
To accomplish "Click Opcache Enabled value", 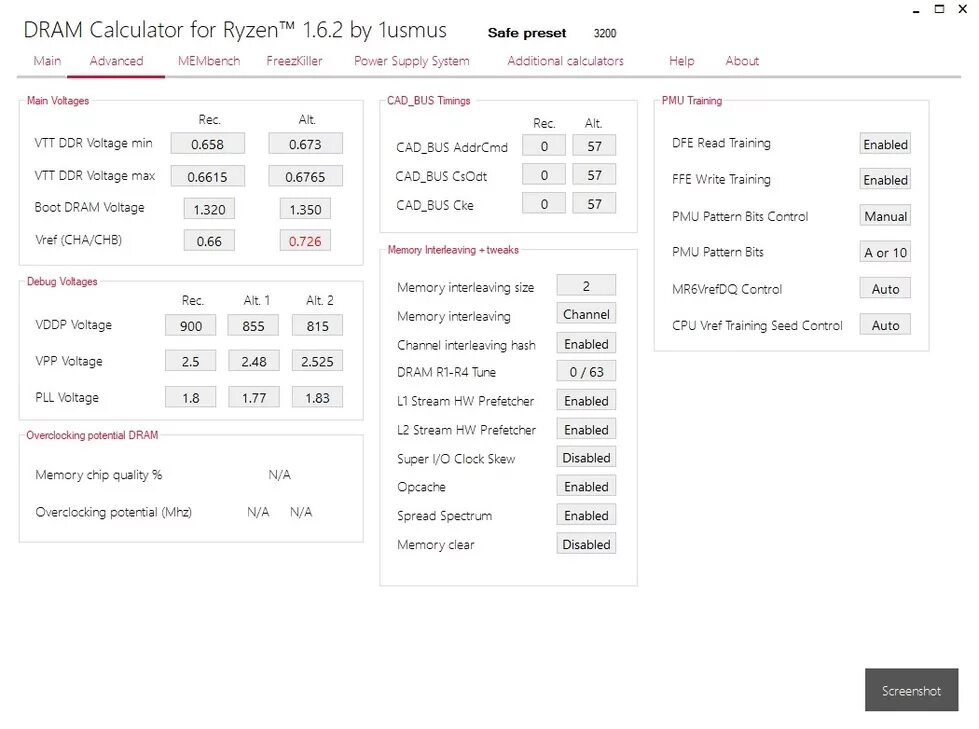I will pyautogui.click(x=586, y=486).
